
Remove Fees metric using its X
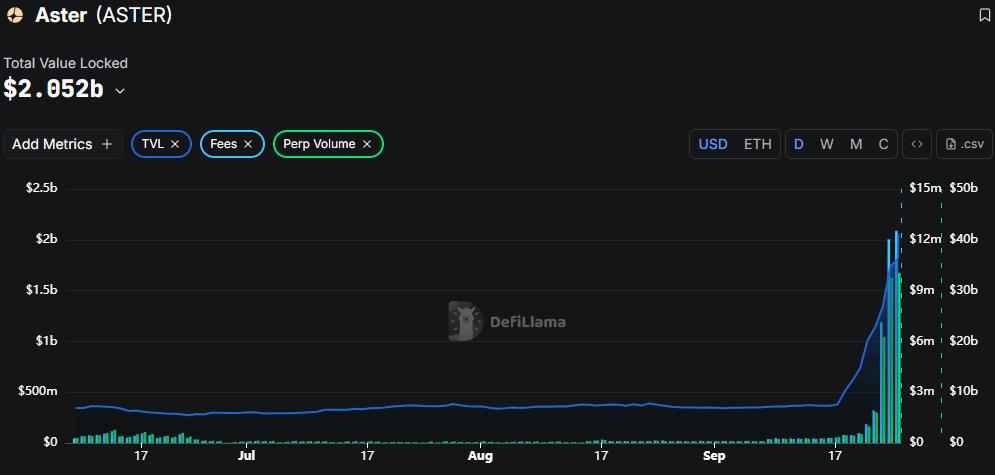pyautogui.click(x=248, y=144)
